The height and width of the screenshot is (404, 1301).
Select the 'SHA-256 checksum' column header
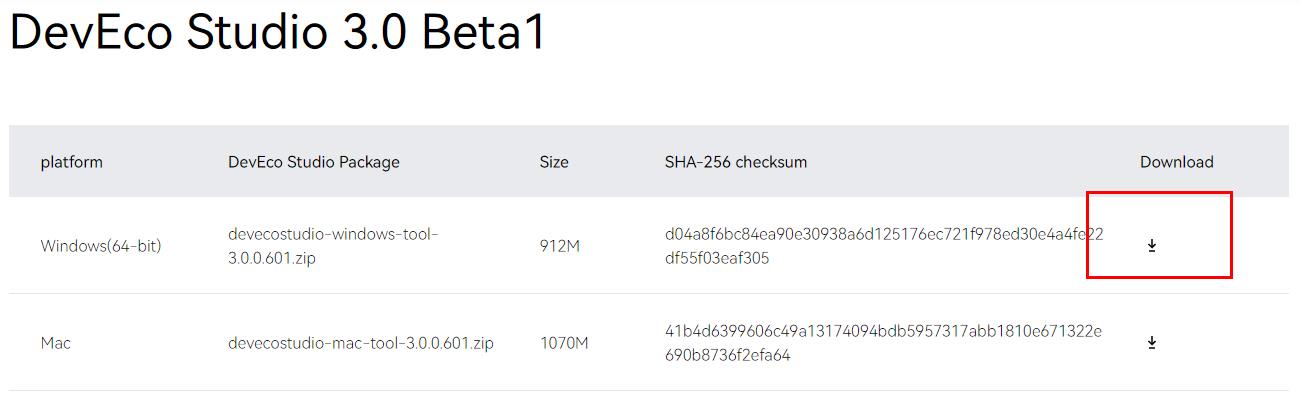coord(736,162)
